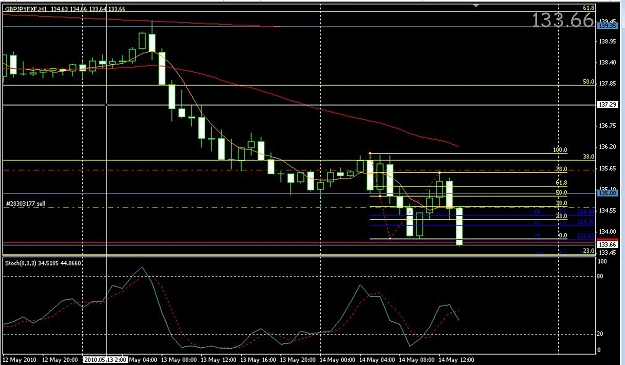Screen dimensions: 625x365
Task: Click the chart shift triangle marker at top
Action: (476, 6)
